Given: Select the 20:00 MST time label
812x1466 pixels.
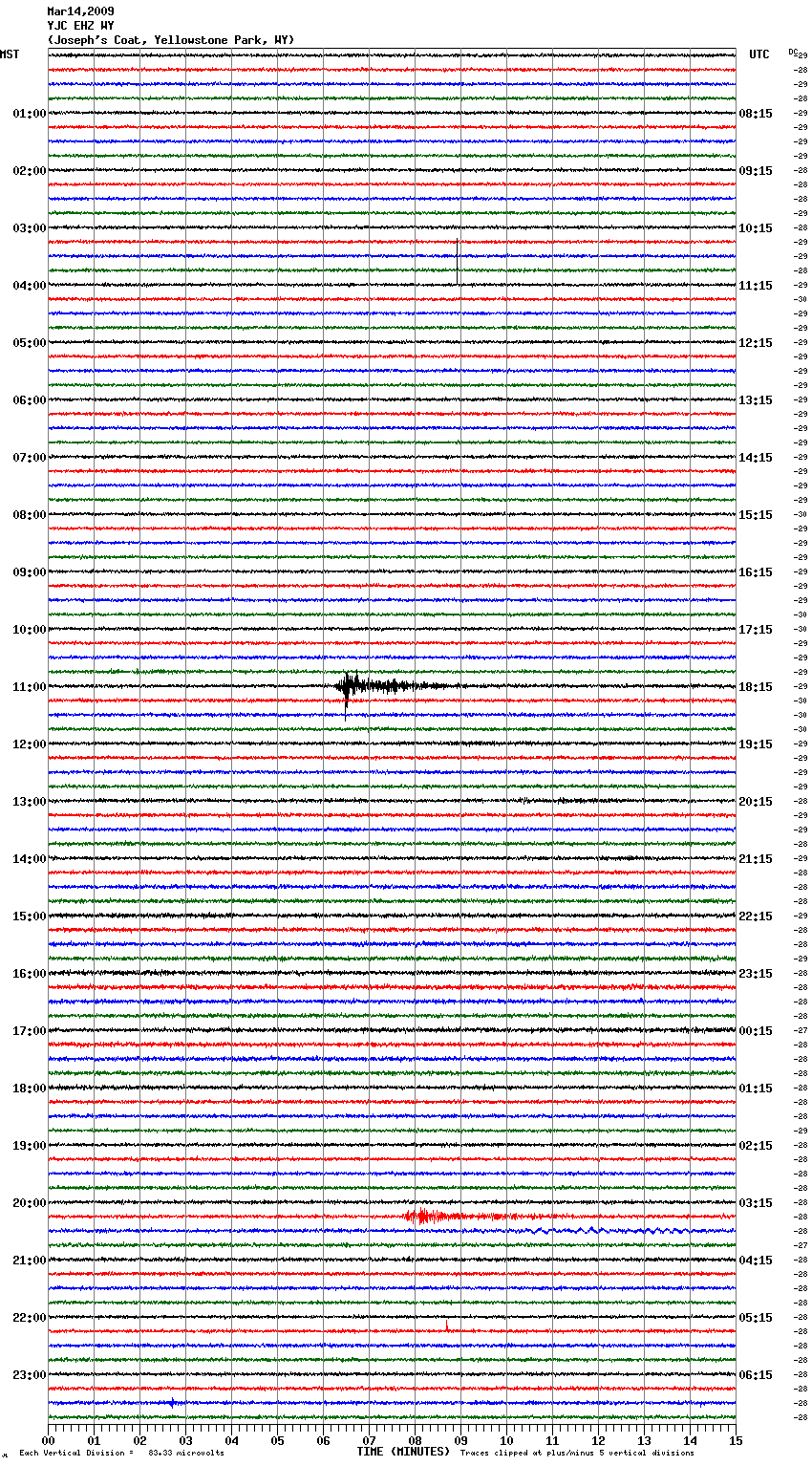Looking at the screenshot, I should pos(30,1203).
